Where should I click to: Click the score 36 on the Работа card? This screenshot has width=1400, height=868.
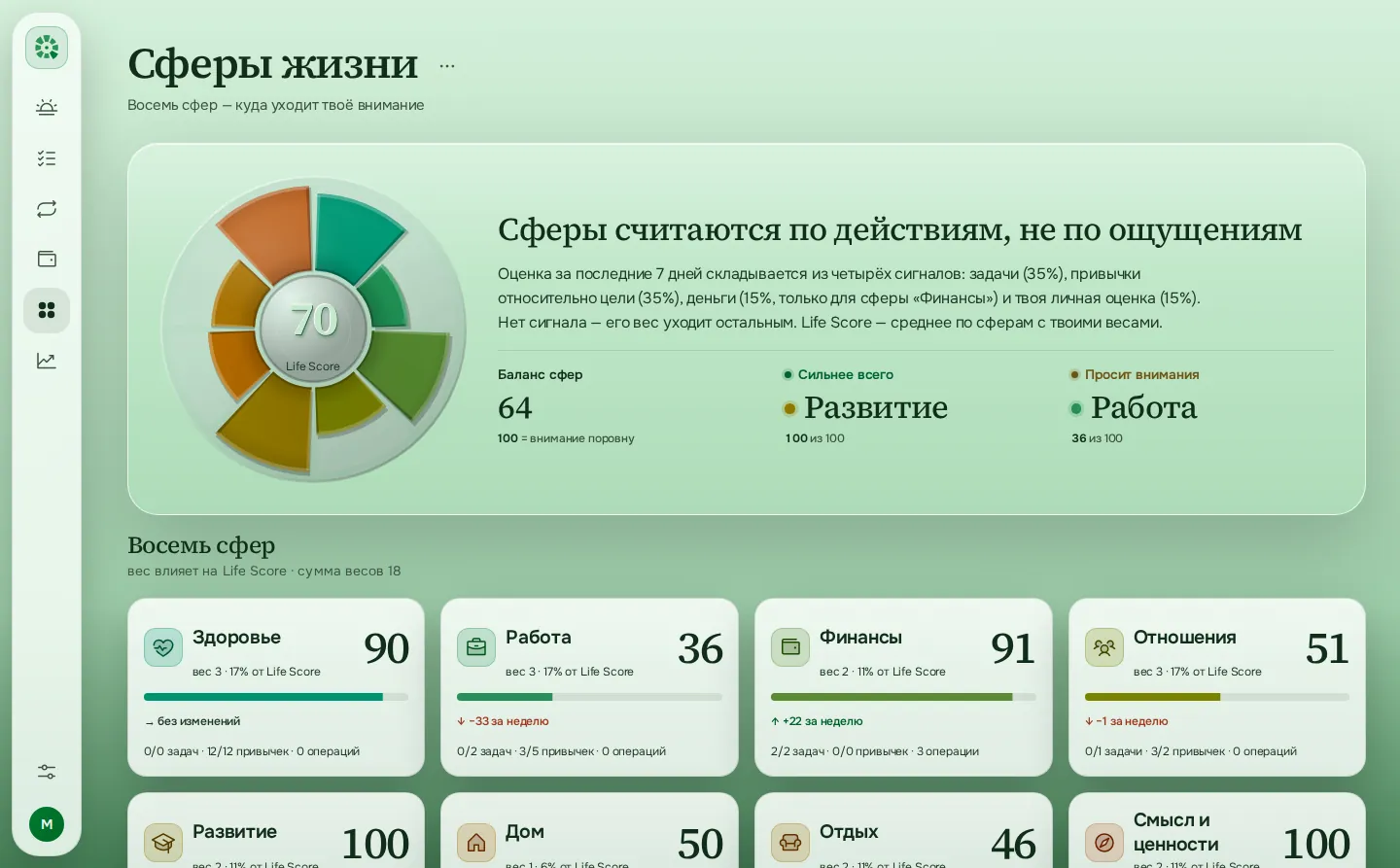701,649
